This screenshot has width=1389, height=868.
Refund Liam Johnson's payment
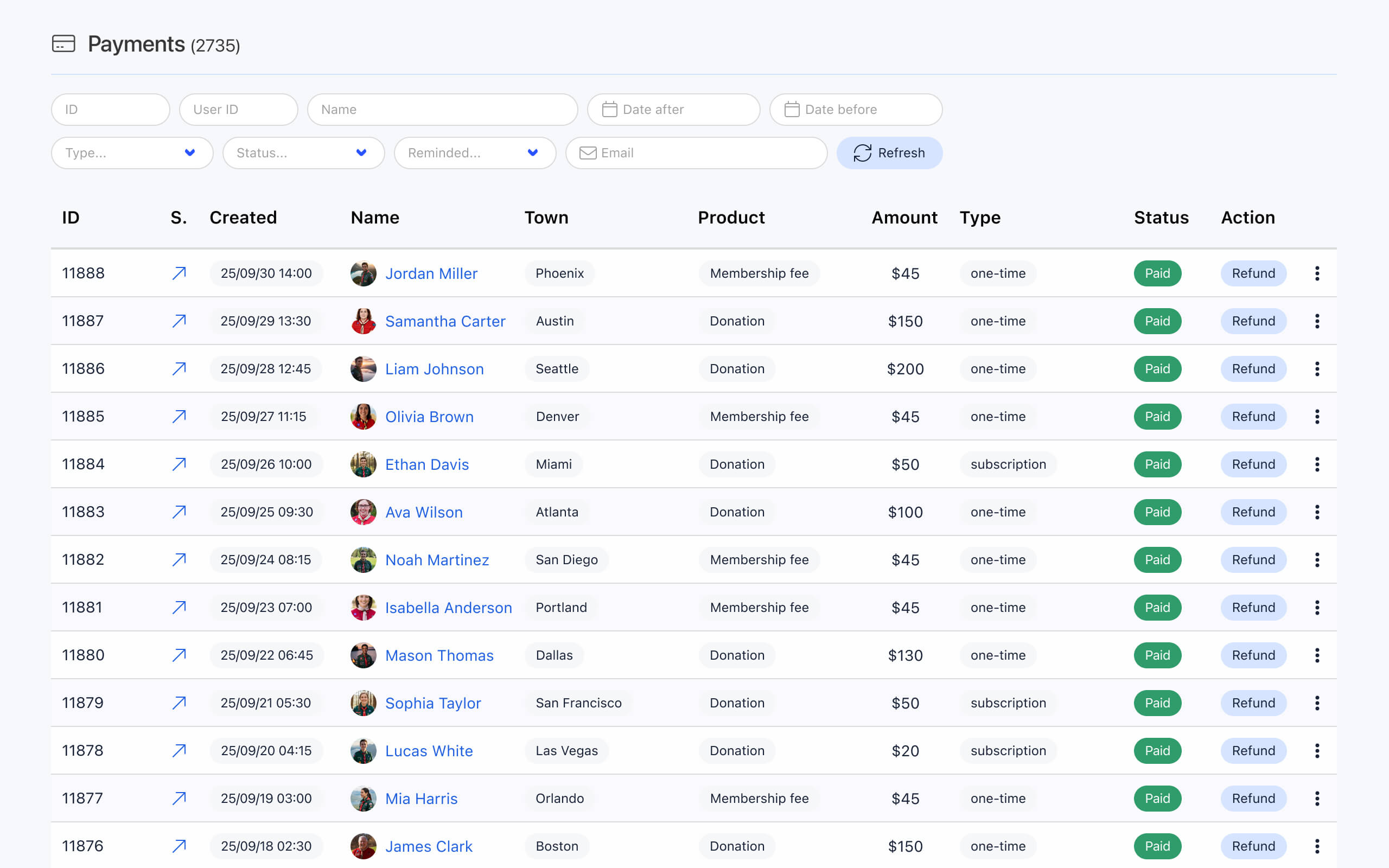pos(1253,368)
